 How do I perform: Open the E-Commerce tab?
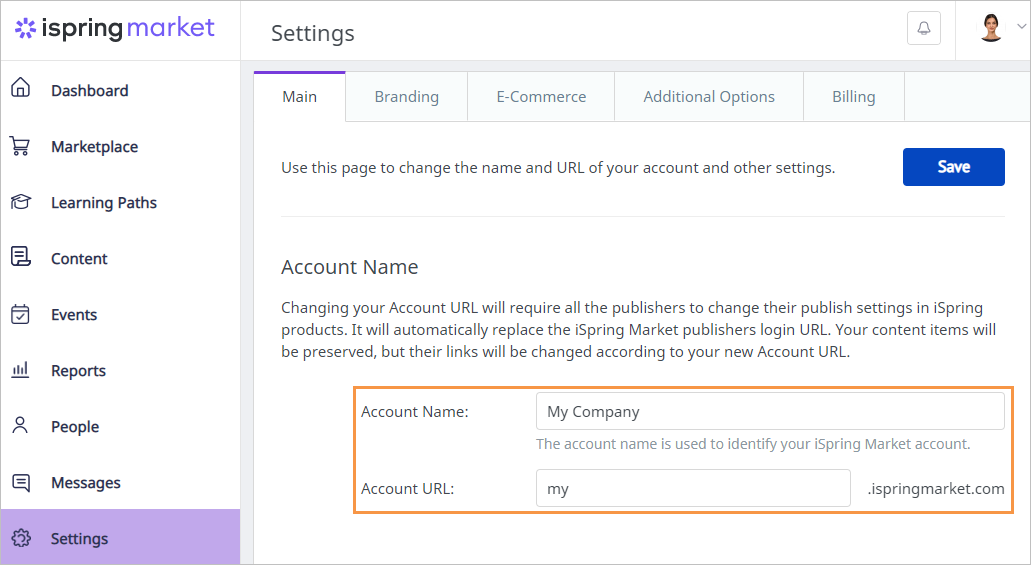click(x=541, y=97)
